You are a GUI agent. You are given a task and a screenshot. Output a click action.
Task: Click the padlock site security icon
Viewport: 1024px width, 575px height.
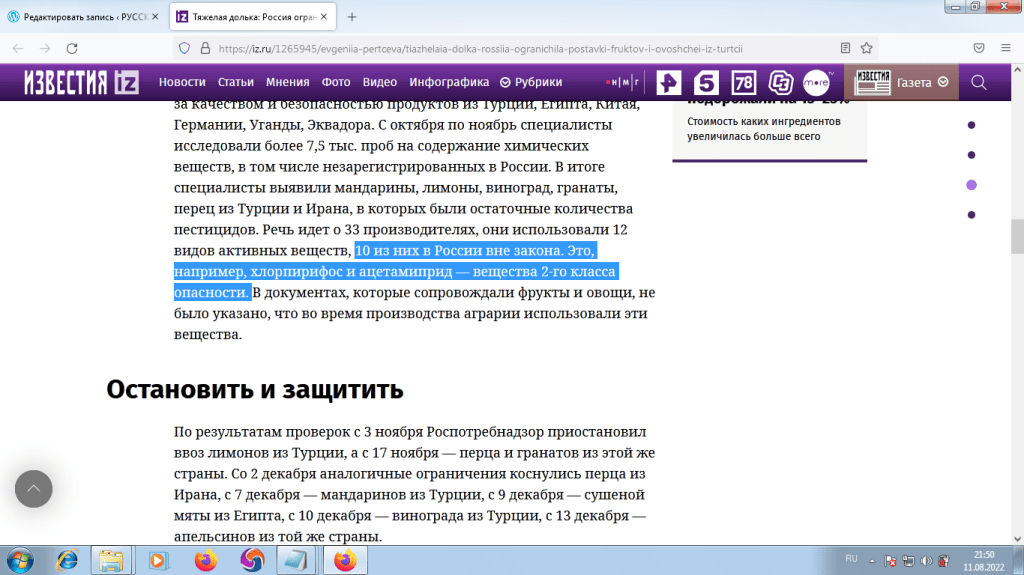click(x=205, y=48)
